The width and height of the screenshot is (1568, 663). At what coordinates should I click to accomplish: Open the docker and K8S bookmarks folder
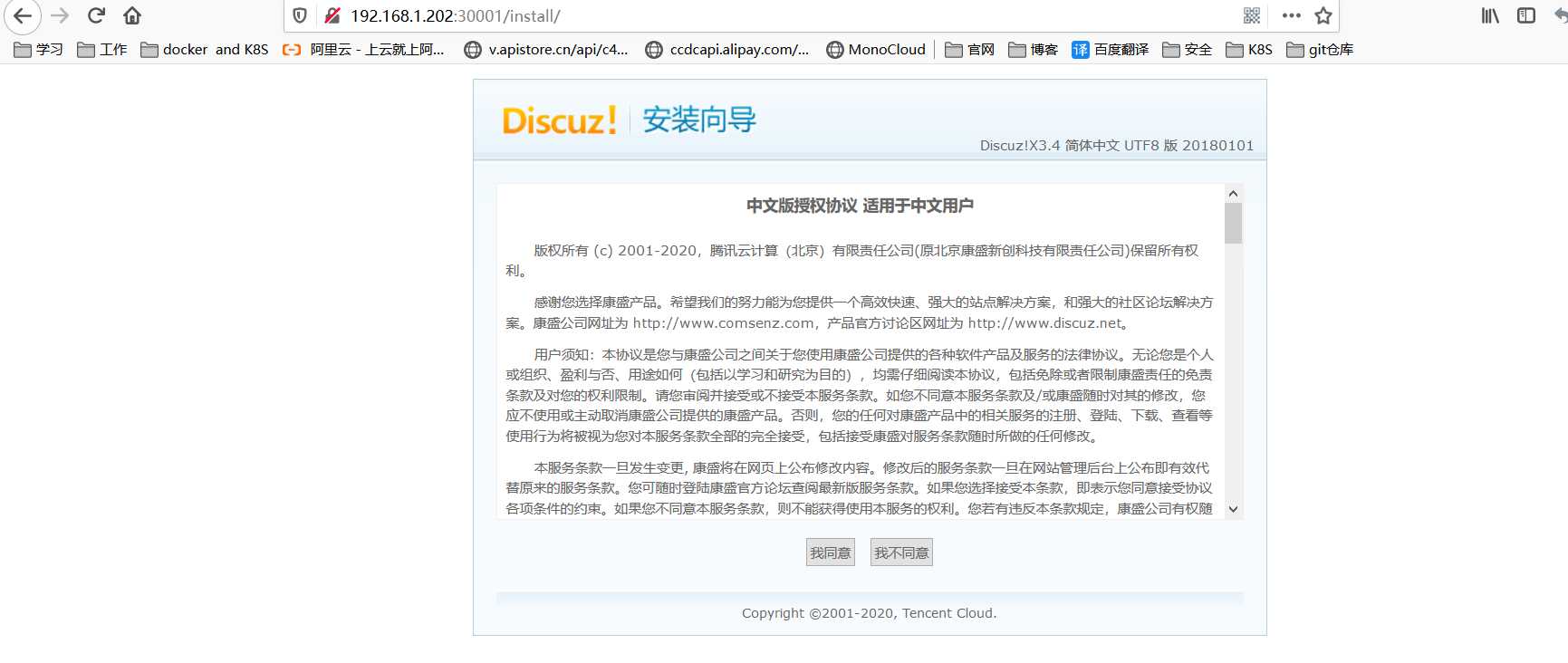point(205,50)
